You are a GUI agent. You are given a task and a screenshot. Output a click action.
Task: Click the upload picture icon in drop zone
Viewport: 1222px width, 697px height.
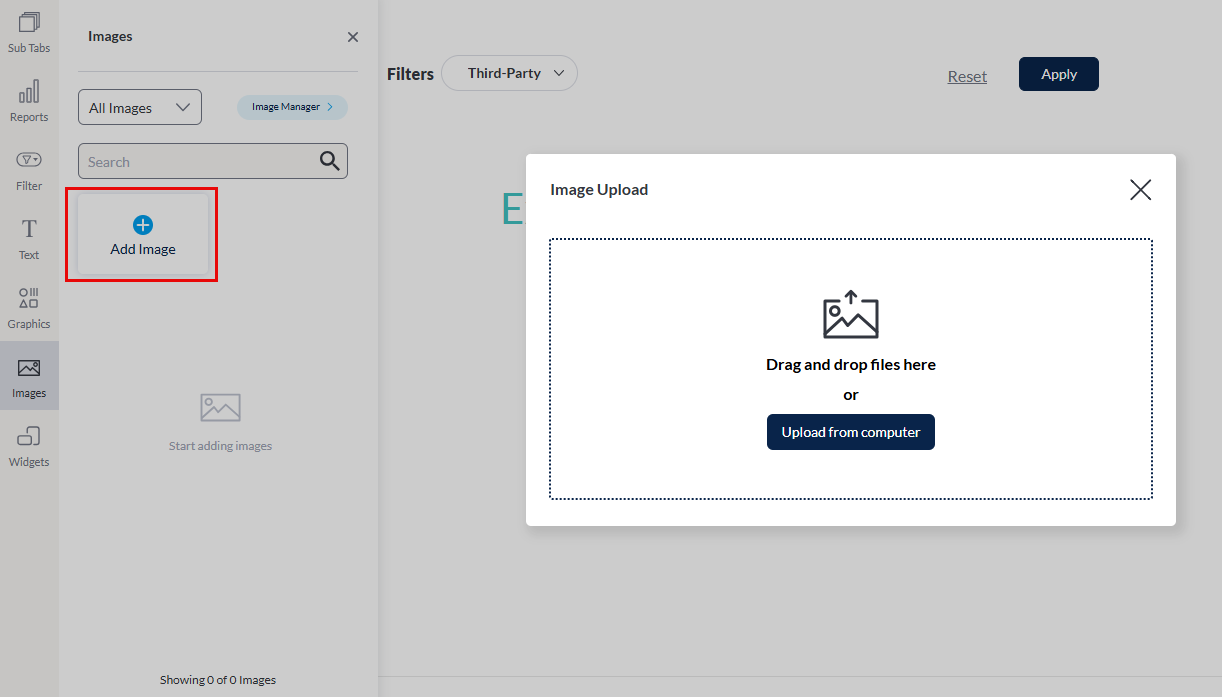[x=851, y=314]
